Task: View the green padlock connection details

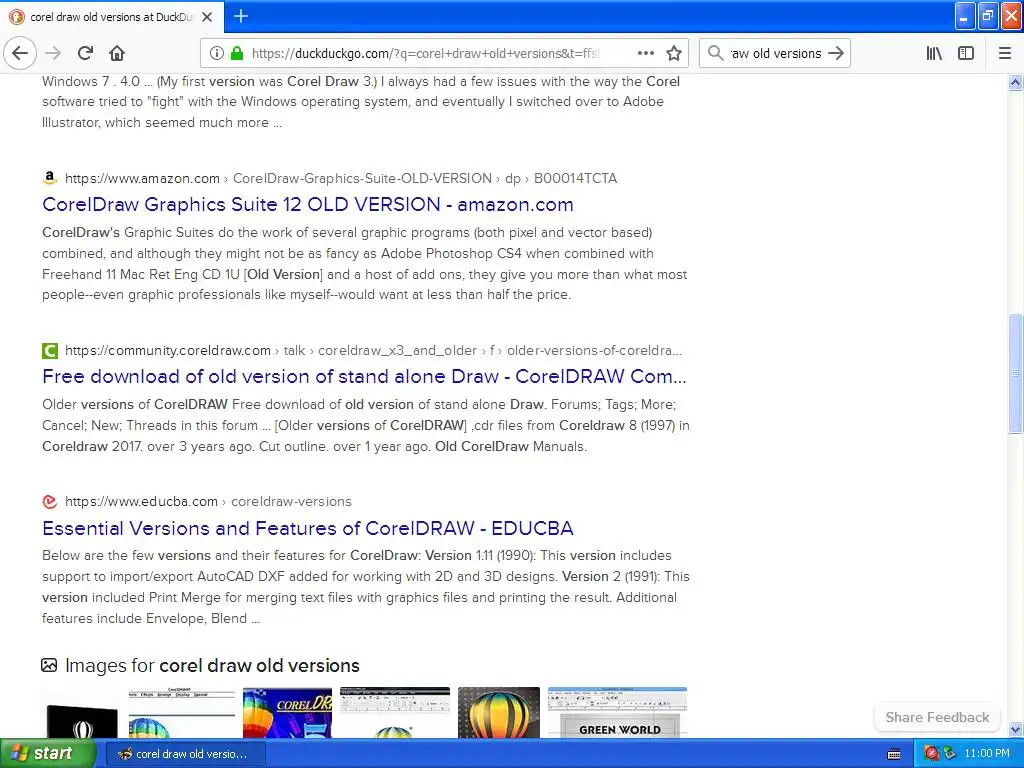Action: tap(237, 53)
